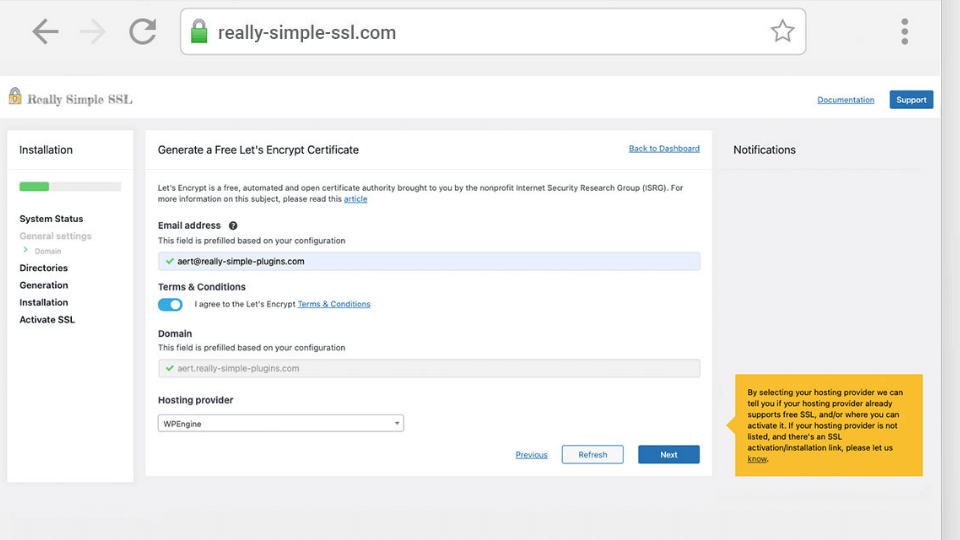
Task: Open the Back to Dashboard link
Action: coord(664,149)
